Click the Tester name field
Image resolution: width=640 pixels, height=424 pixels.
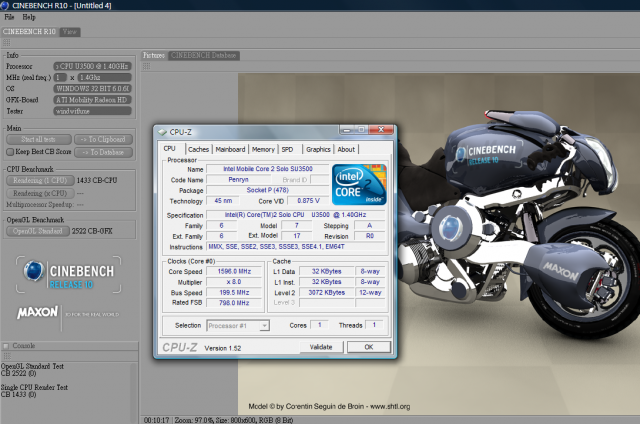point(92,111)
